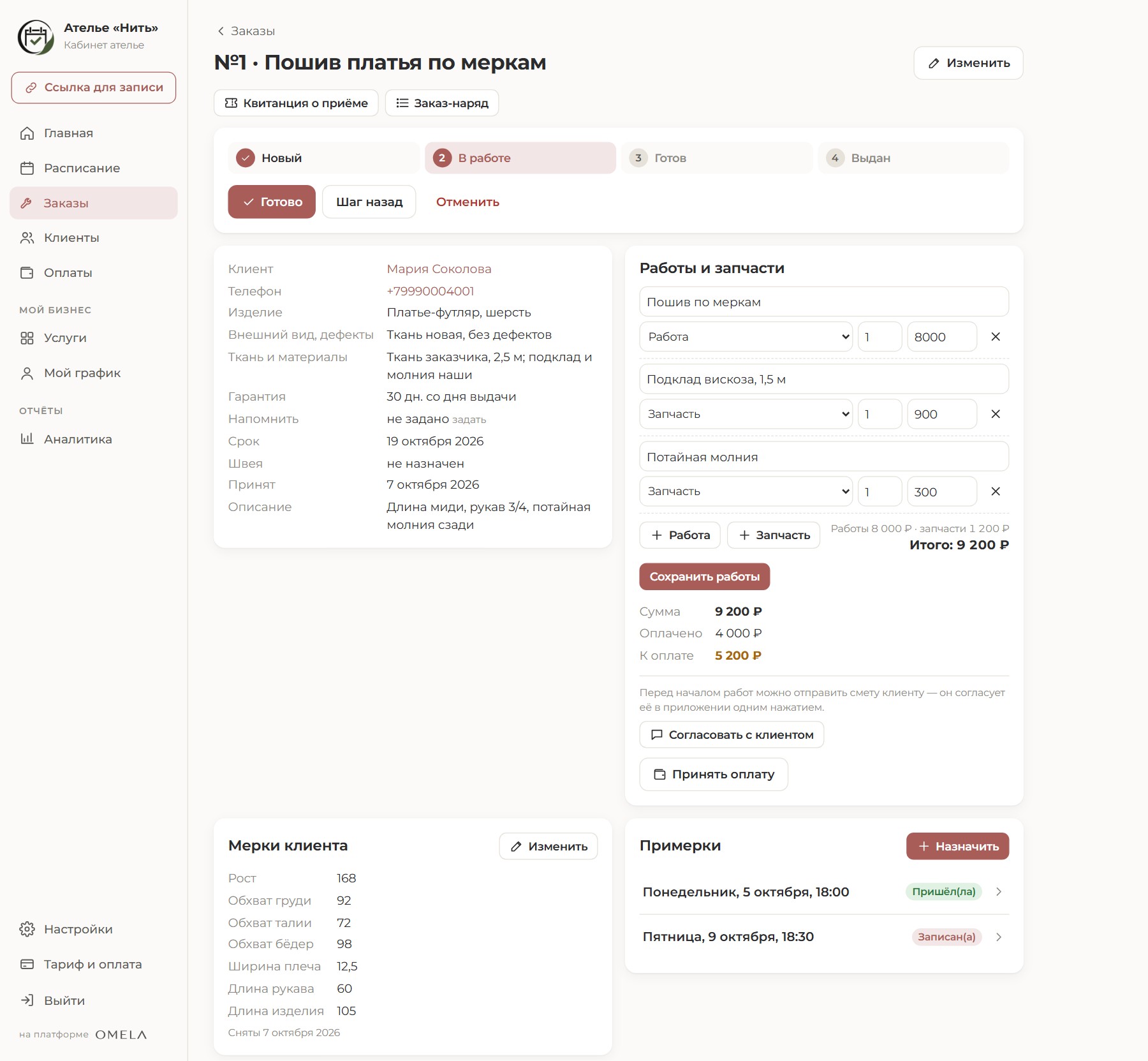The image size is (1148, 1061).
Task: Open Тариф и оплата page
Action: [93, 965]
